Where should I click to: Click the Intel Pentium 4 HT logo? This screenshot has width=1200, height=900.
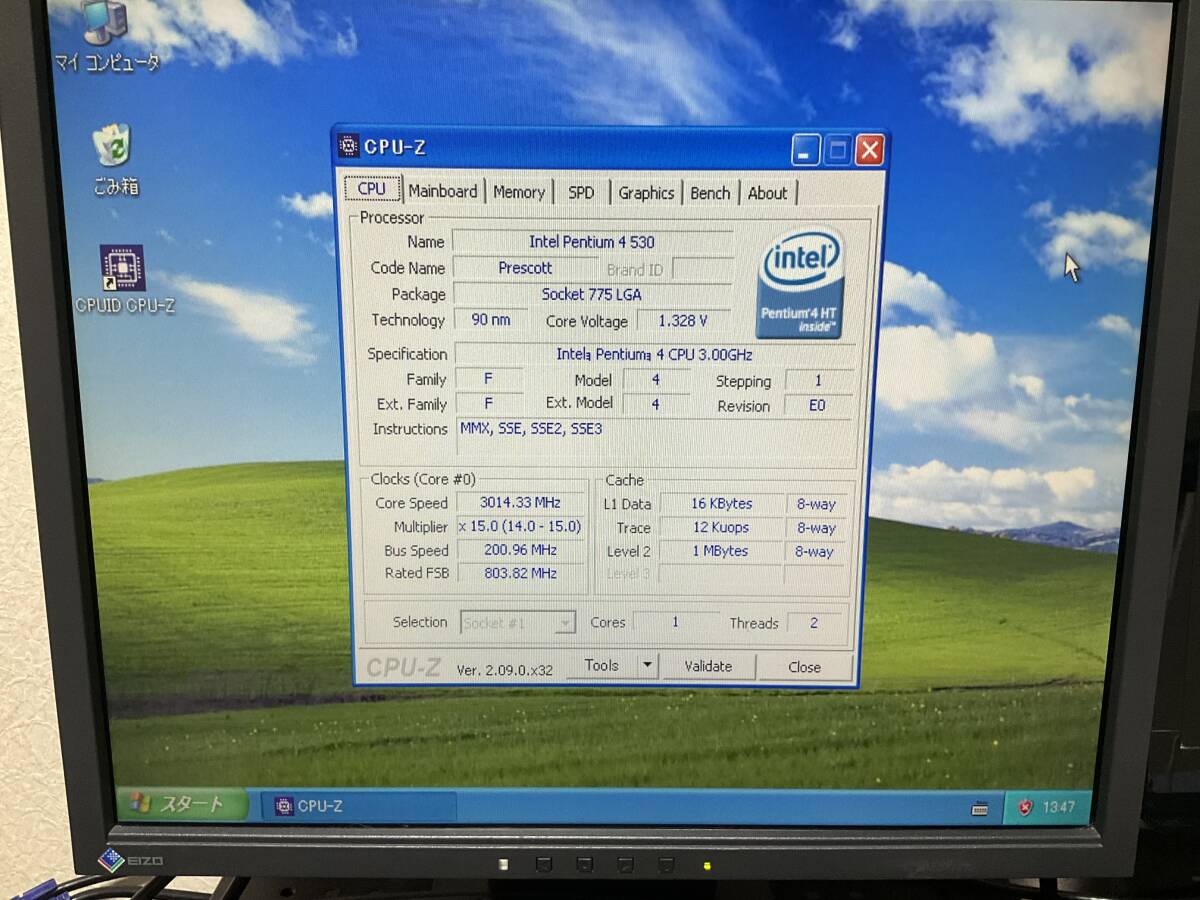801,282
